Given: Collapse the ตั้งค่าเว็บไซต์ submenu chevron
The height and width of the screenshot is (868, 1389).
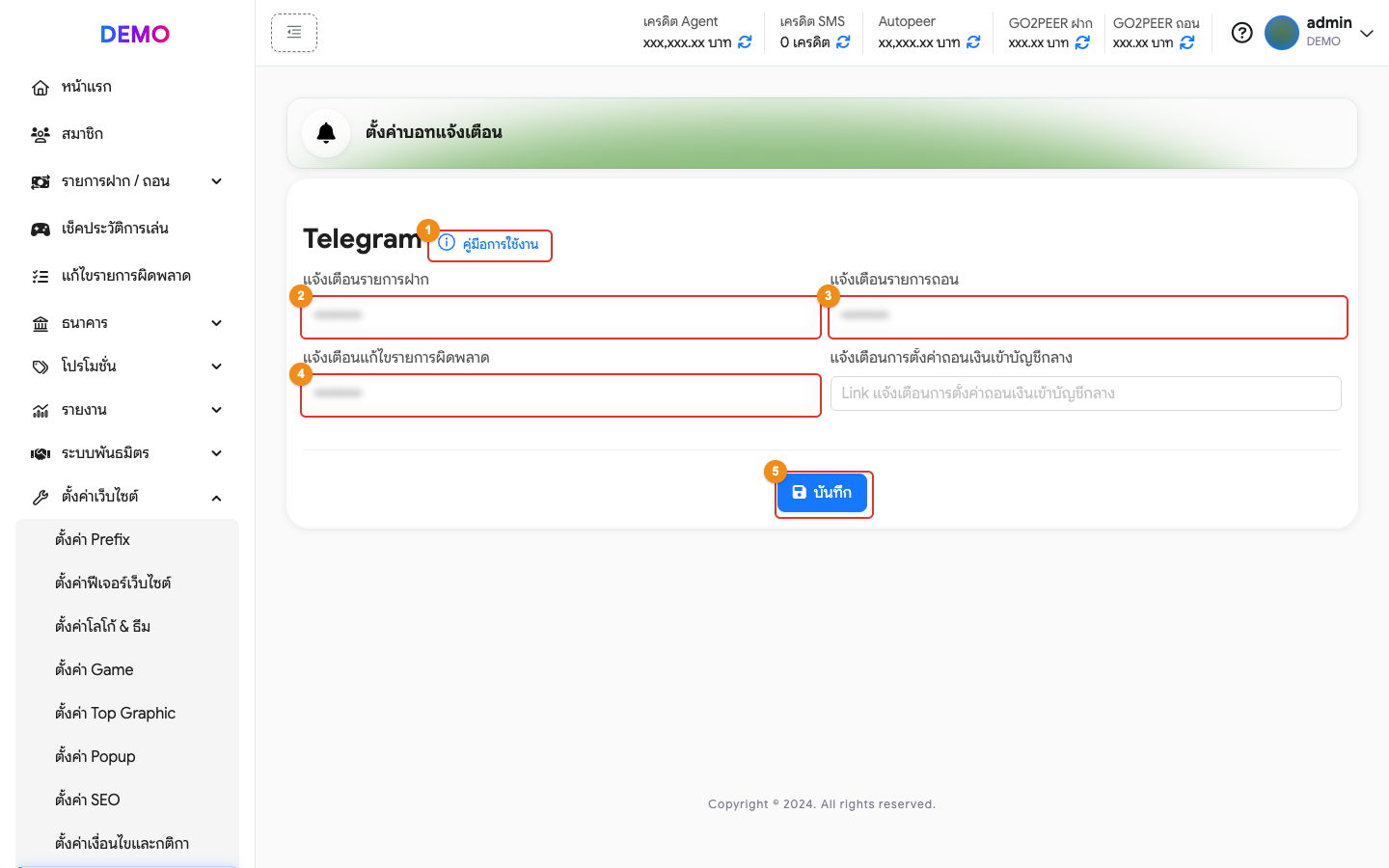Looking at the screenshot, I should click(217, 498).
